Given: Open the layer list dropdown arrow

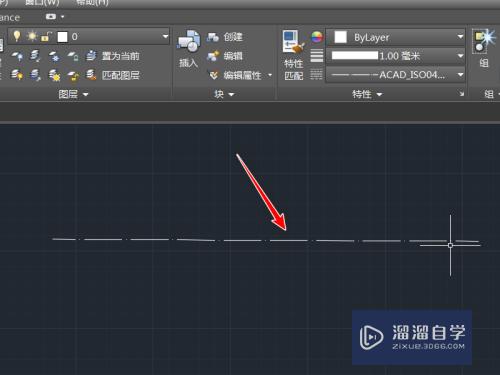Looking at the screenshot, I should (x=165, y=36).
